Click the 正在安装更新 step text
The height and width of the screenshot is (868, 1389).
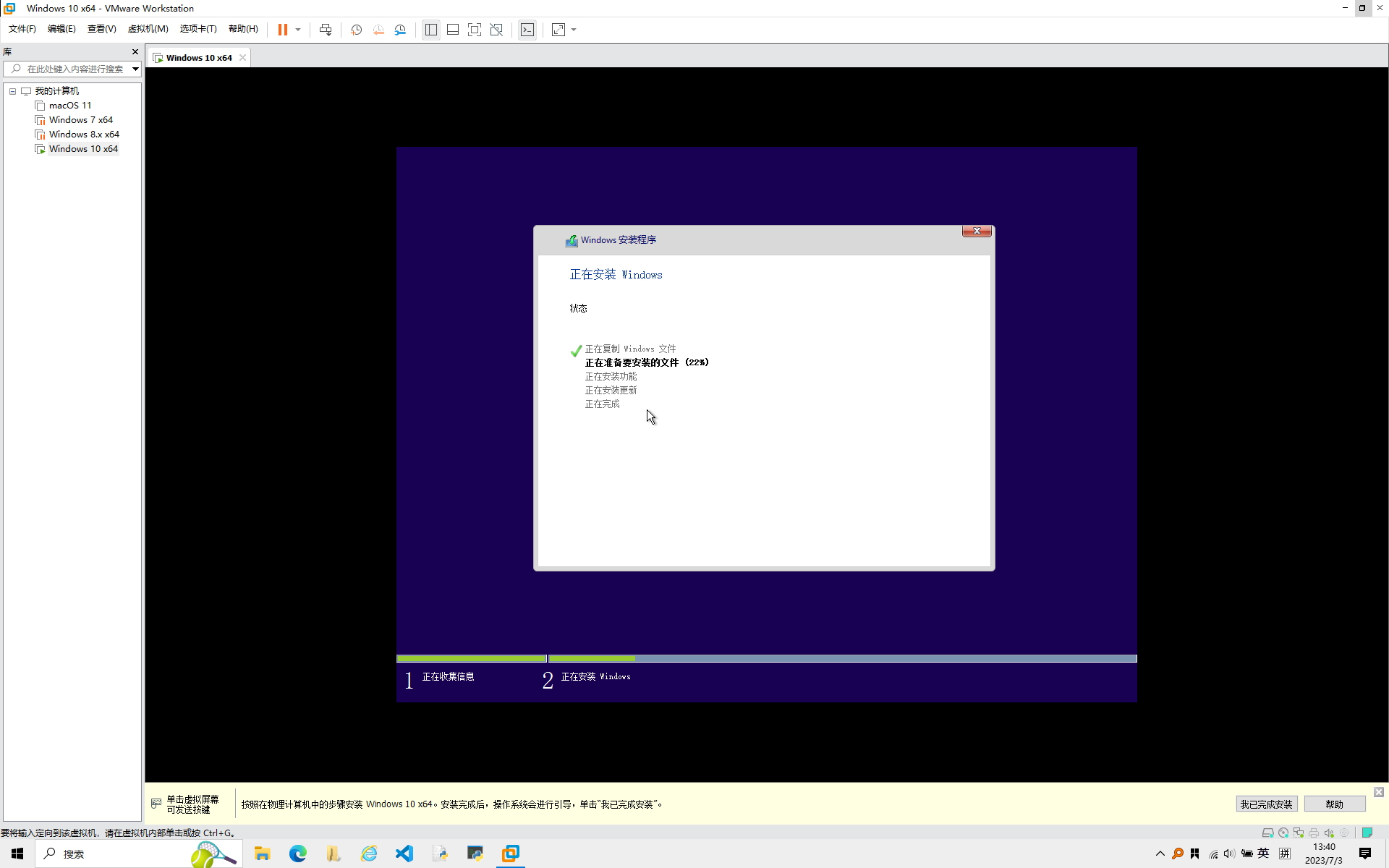(x=611, y=390)
